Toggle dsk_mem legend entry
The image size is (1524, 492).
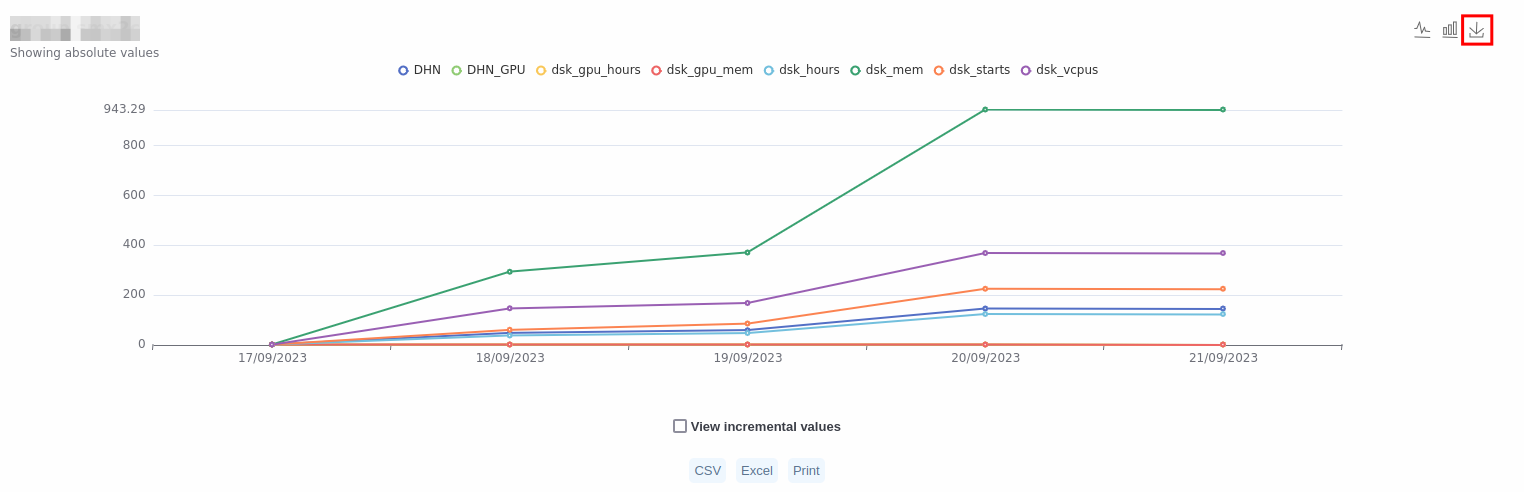886,70
